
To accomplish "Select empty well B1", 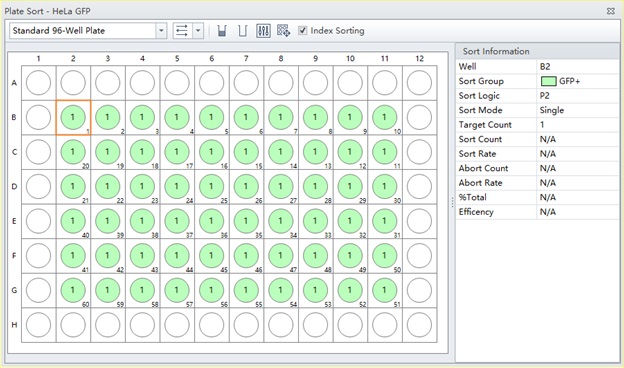I will pos(38,117).
